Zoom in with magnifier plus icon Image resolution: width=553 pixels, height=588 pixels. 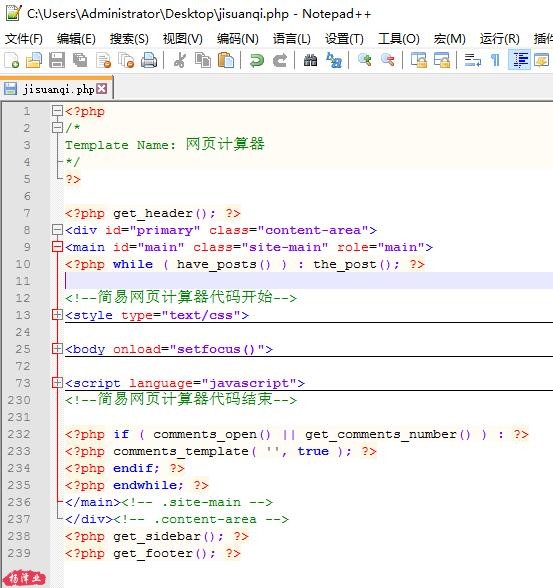364,60
